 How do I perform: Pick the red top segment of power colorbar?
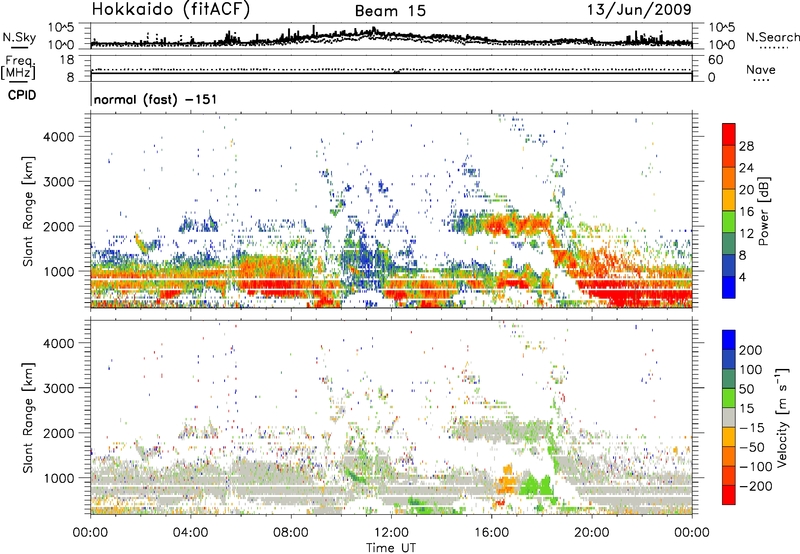tap(729, 135)
